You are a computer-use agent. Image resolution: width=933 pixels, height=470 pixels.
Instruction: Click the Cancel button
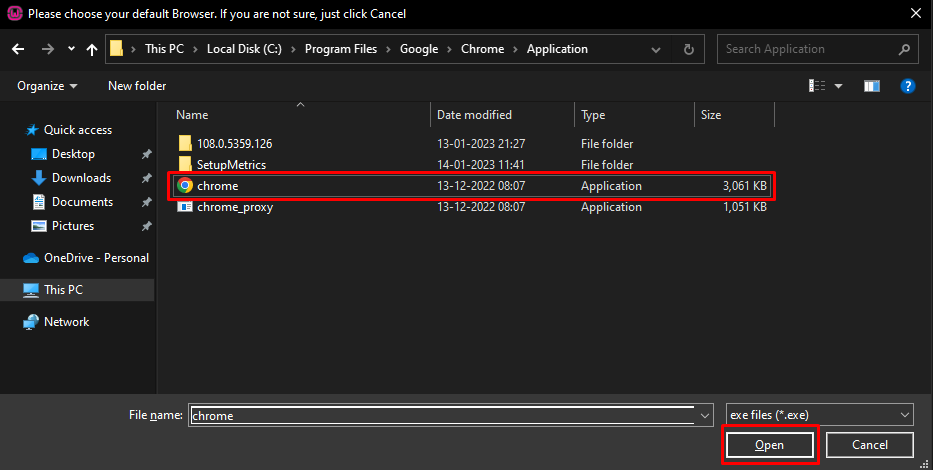point(869,445)
